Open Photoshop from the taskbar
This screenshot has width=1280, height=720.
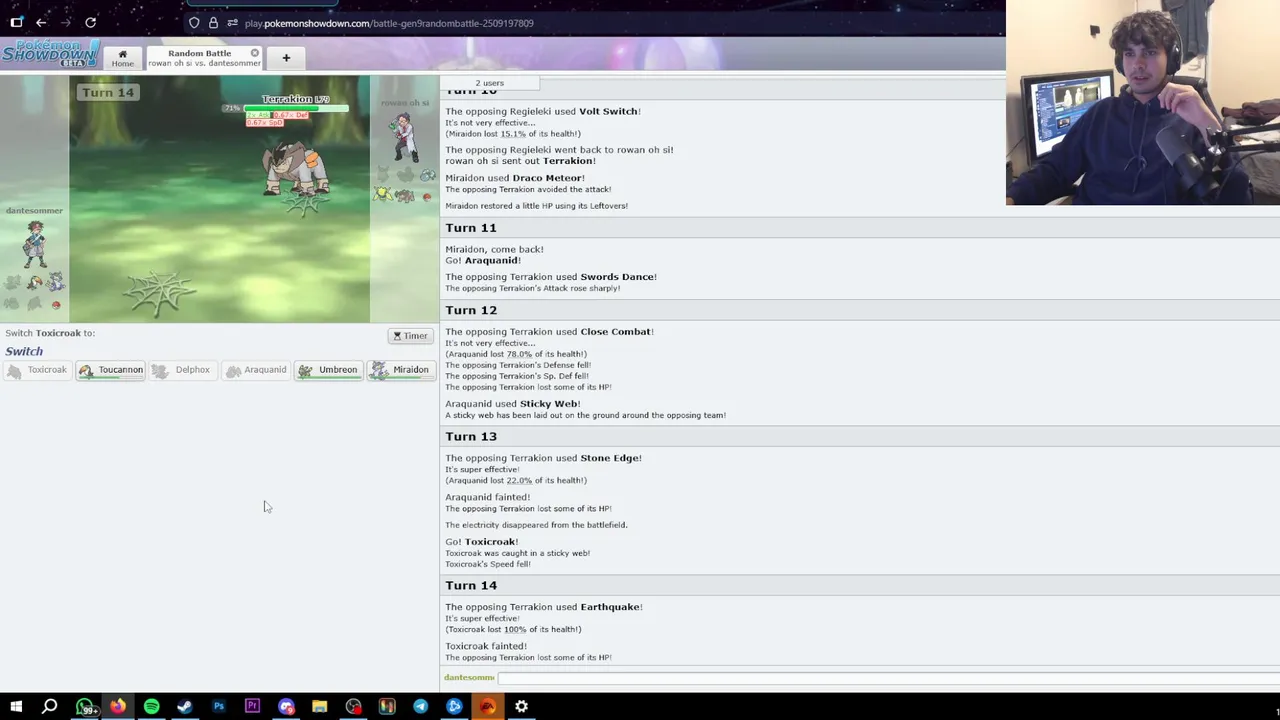218,707
